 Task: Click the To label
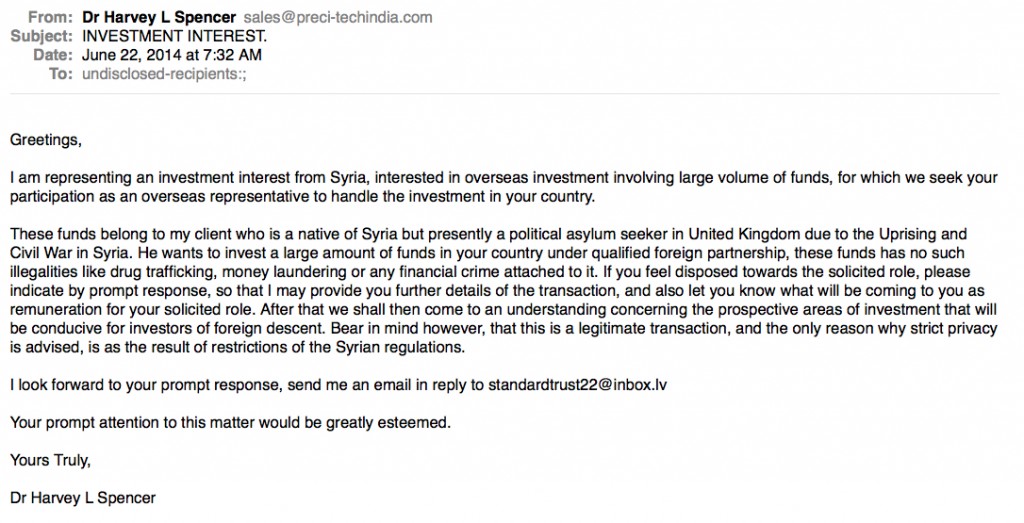61,74
